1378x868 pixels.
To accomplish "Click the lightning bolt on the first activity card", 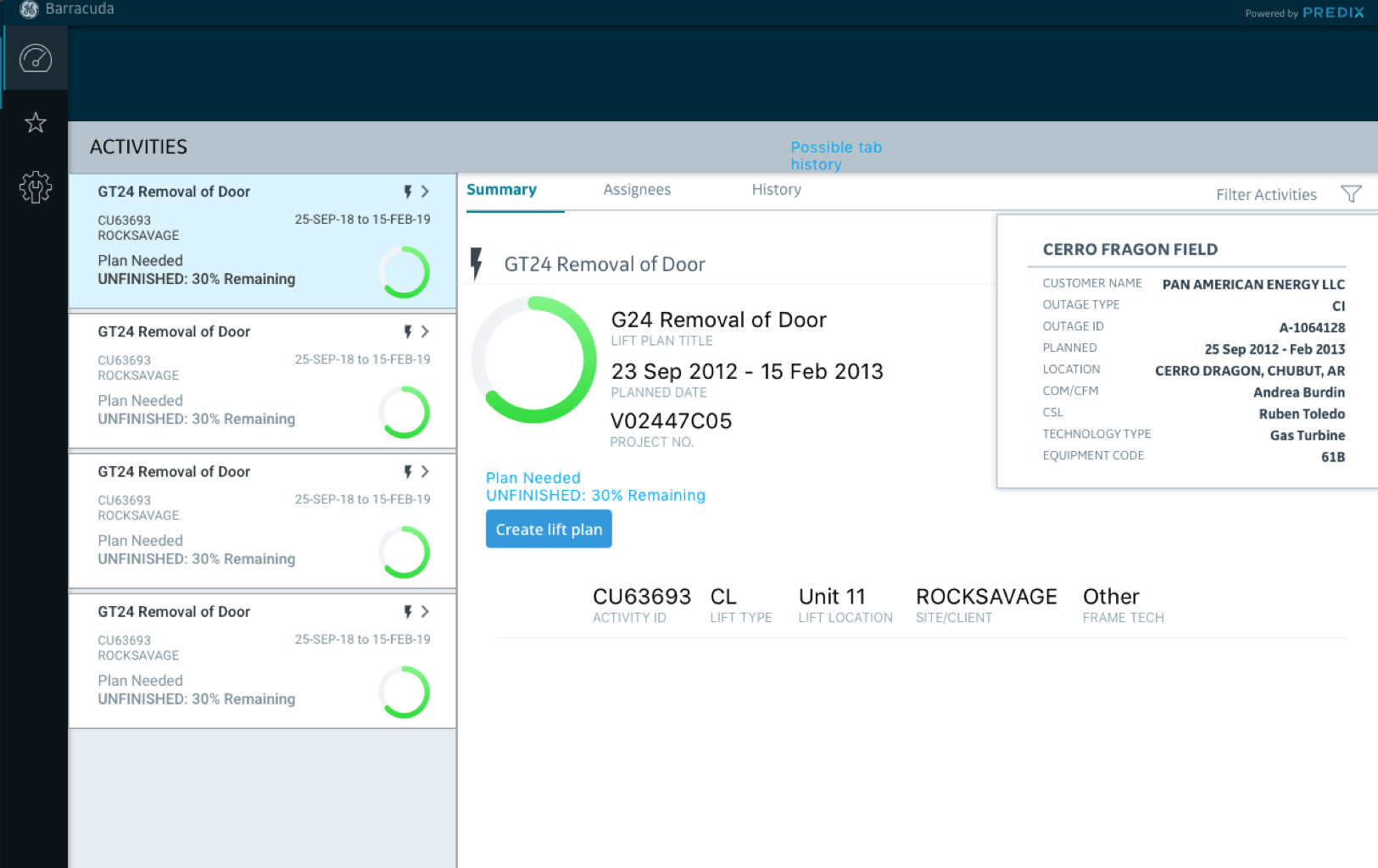I will (x=408, y=192).
